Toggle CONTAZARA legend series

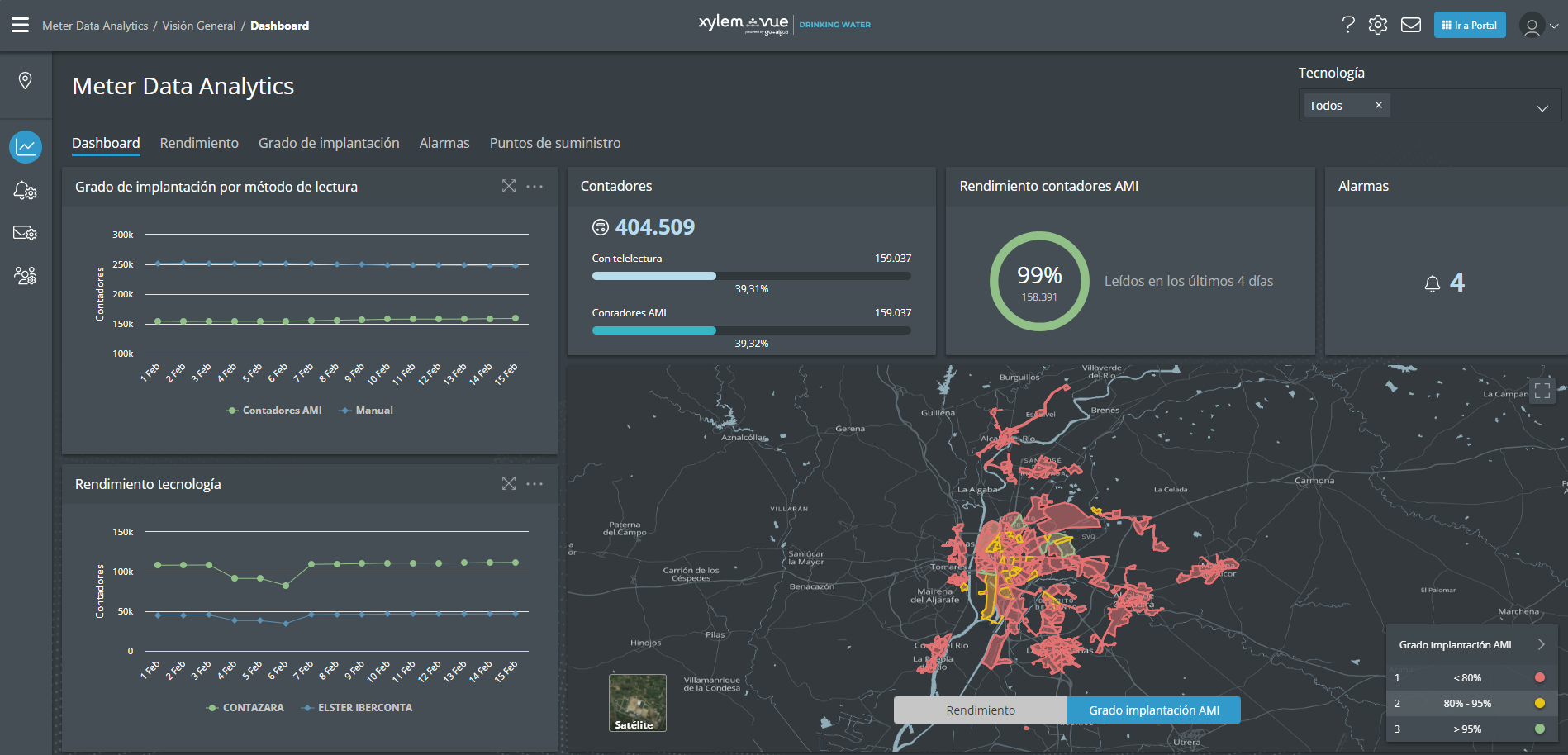(245, 708)
